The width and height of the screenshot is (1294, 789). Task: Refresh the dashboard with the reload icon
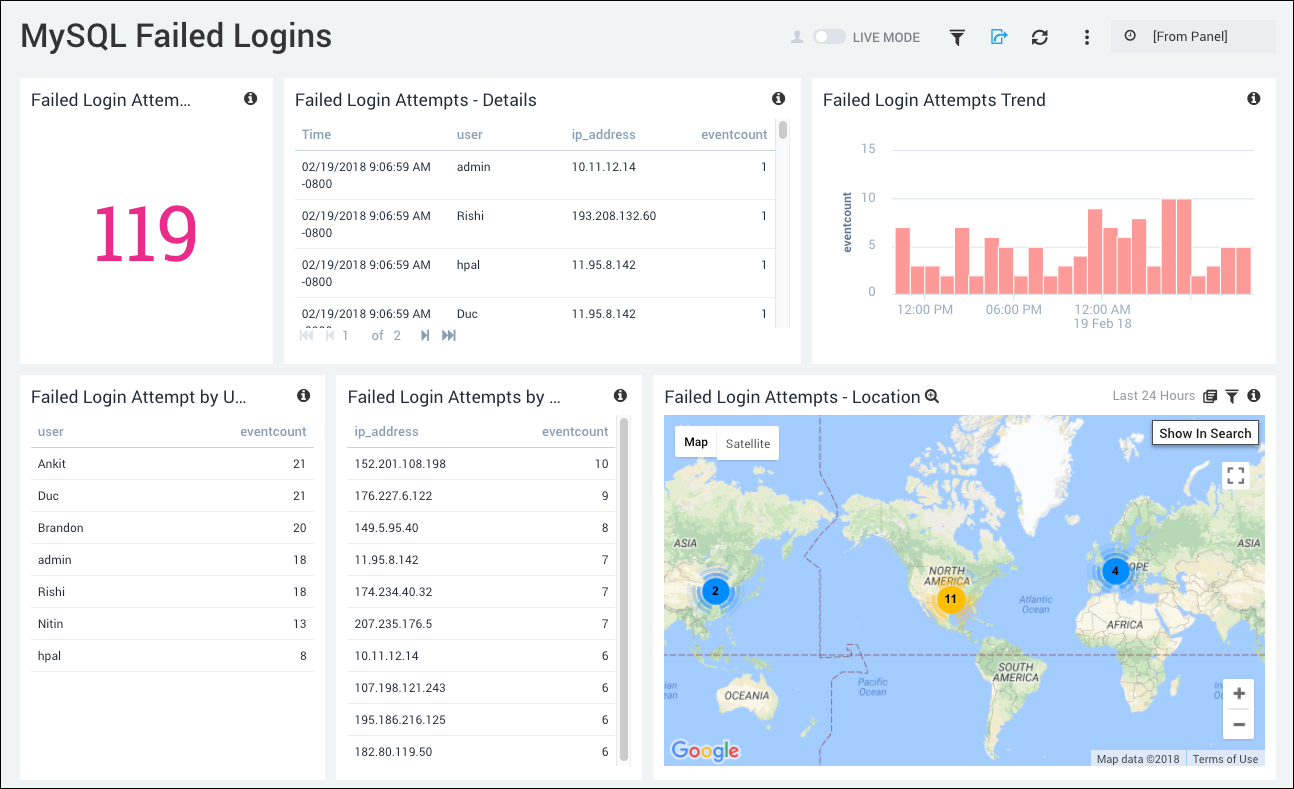pyautogui.click(x=1040, y=37)
